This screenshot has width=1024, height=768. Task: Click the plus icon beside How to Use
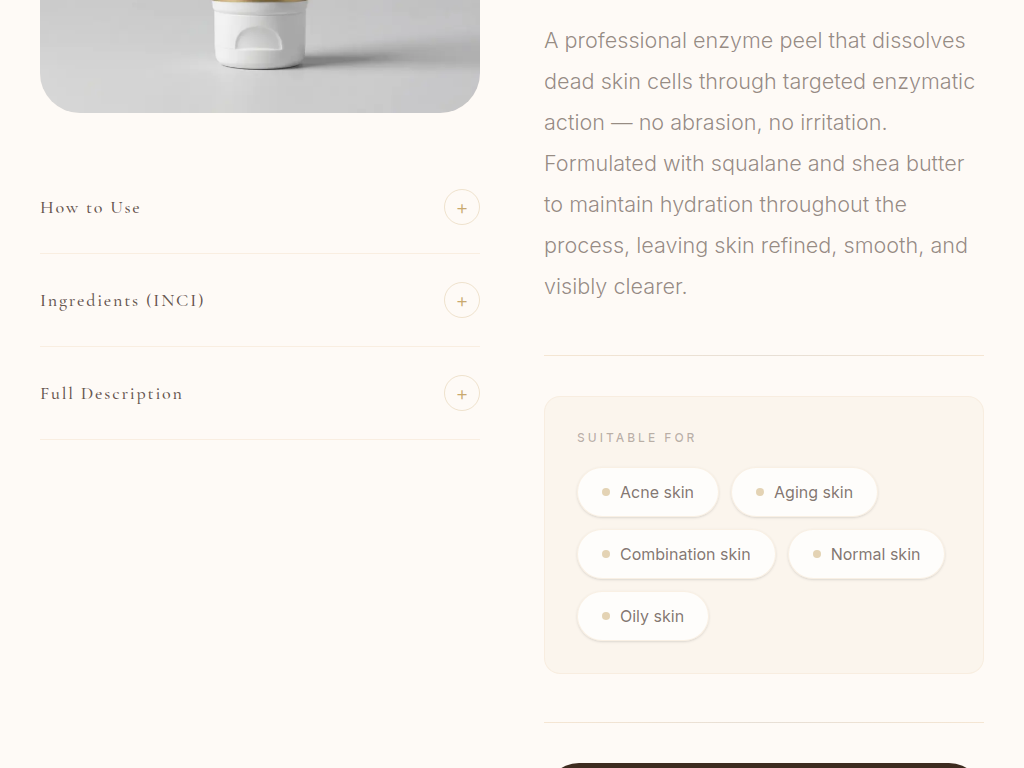pos(462,208)
